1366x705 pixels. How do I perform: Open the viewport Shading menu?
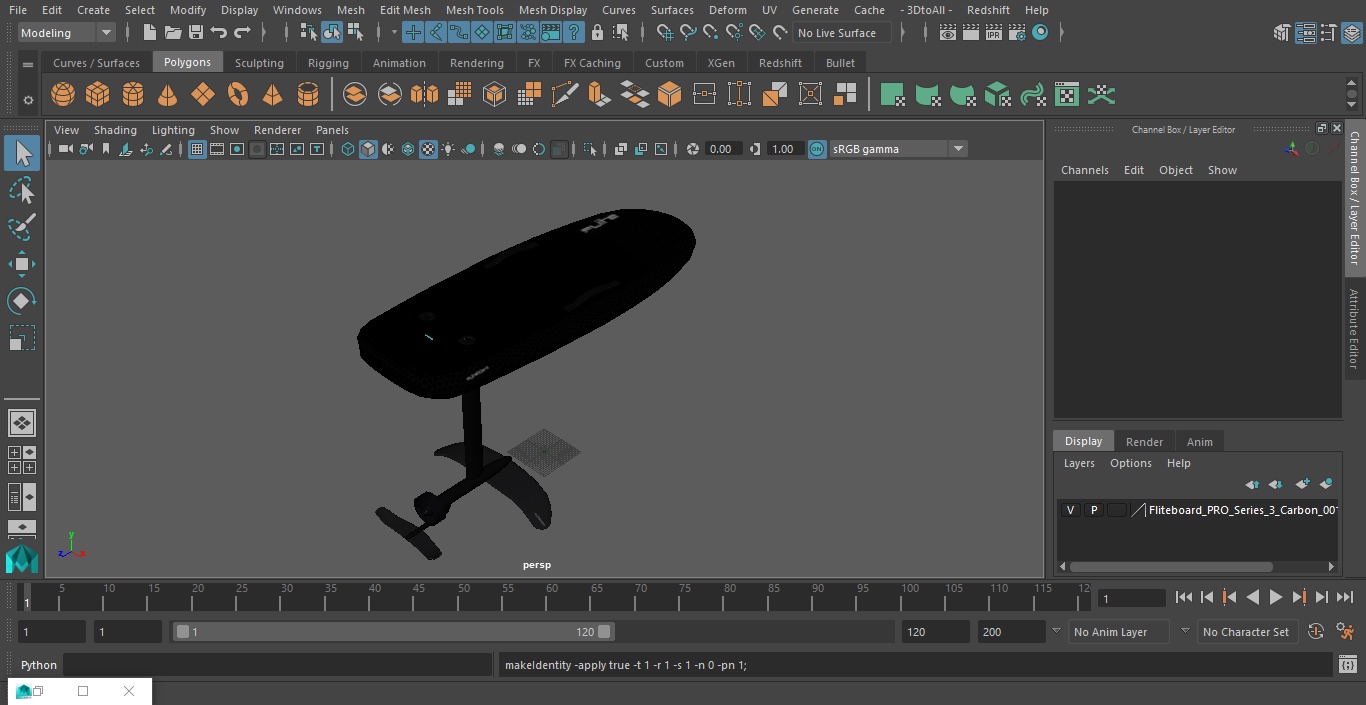pos(115,130)
